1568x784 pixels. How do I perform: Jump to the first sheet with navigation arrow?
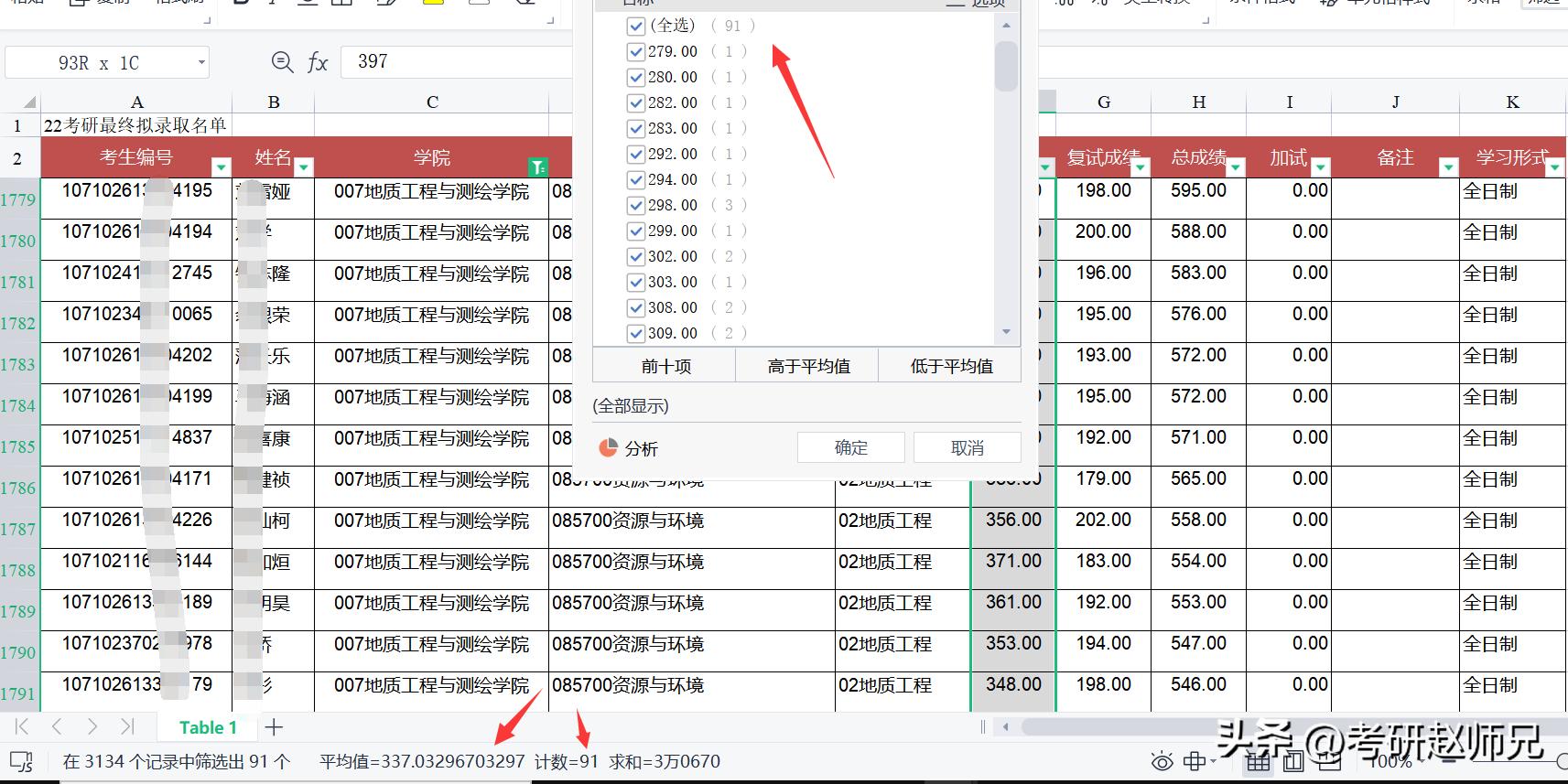[x=22, y=726]
